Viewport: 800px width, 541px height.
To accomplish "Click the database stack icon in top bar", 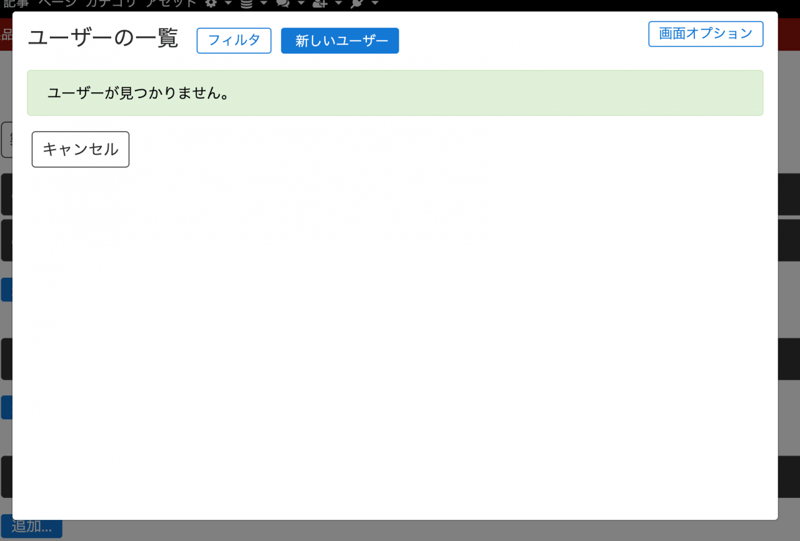I will (246, 4).
